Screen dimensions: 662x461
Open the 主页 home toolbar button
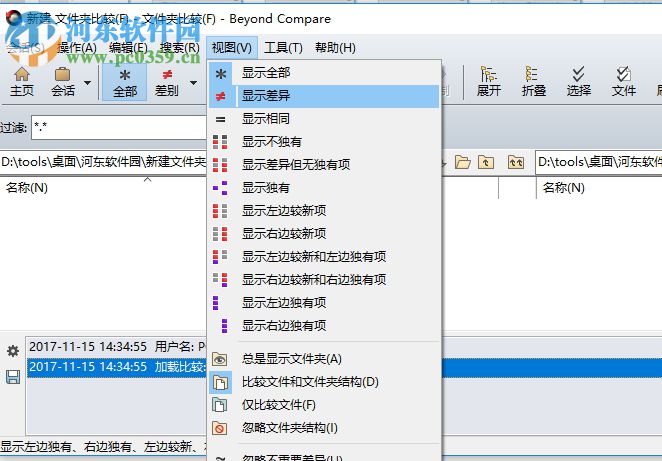(x=22, y=82)
